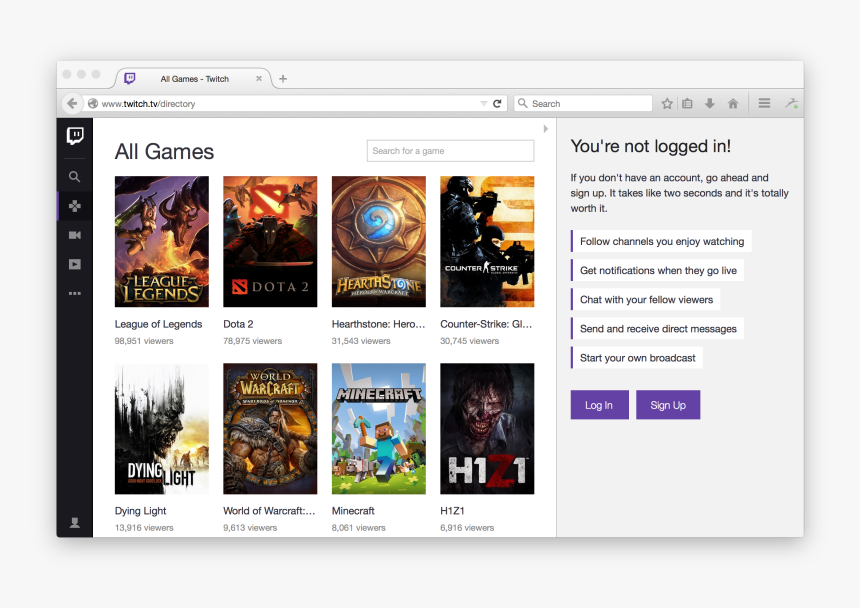
Task: Select the games controller sidebar icon
Action: 75,206
